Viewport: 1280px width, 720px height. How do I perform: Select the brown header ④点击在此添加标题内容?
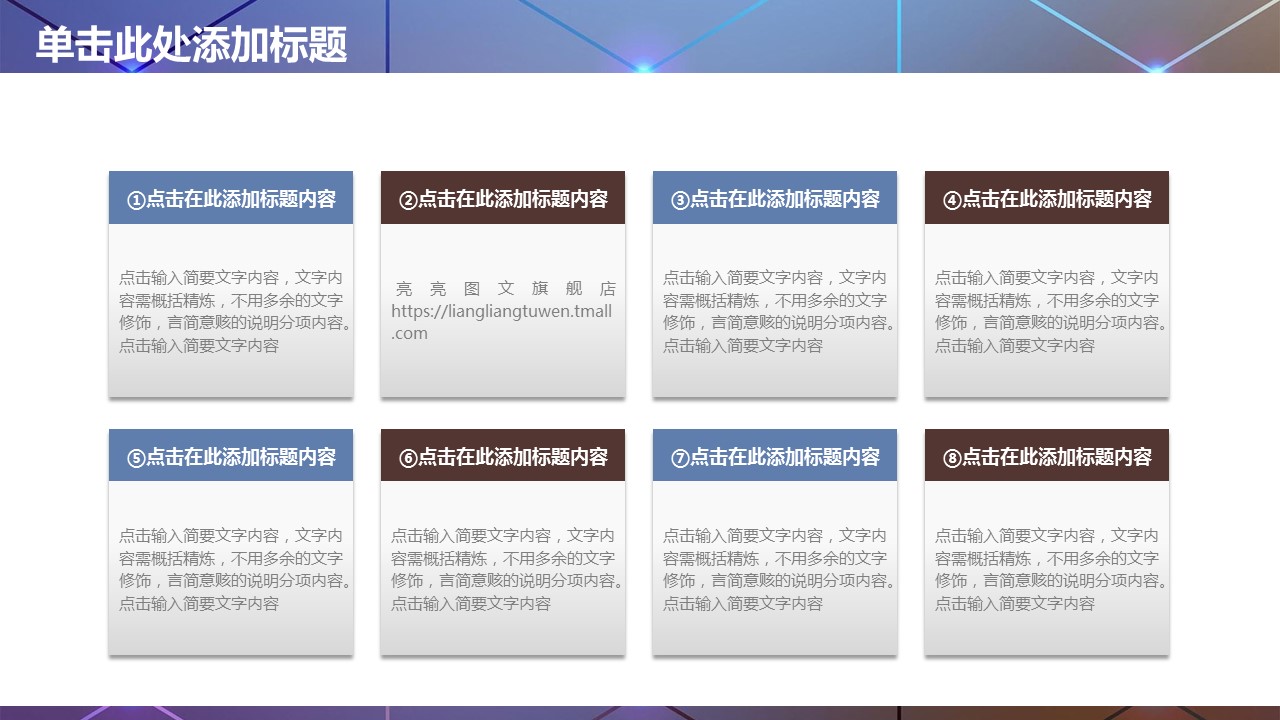1047,198
